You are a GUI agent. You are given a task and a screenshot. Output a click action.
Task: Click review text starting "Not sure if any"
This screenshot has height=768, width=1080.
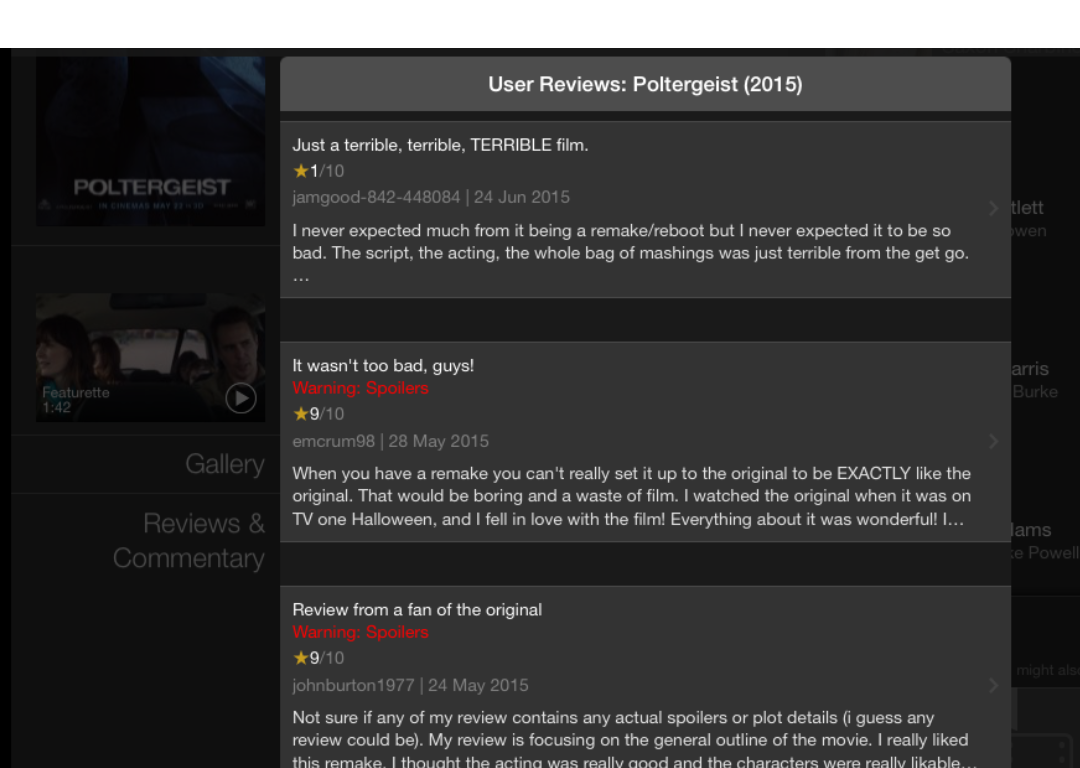[x=634, y=740]
